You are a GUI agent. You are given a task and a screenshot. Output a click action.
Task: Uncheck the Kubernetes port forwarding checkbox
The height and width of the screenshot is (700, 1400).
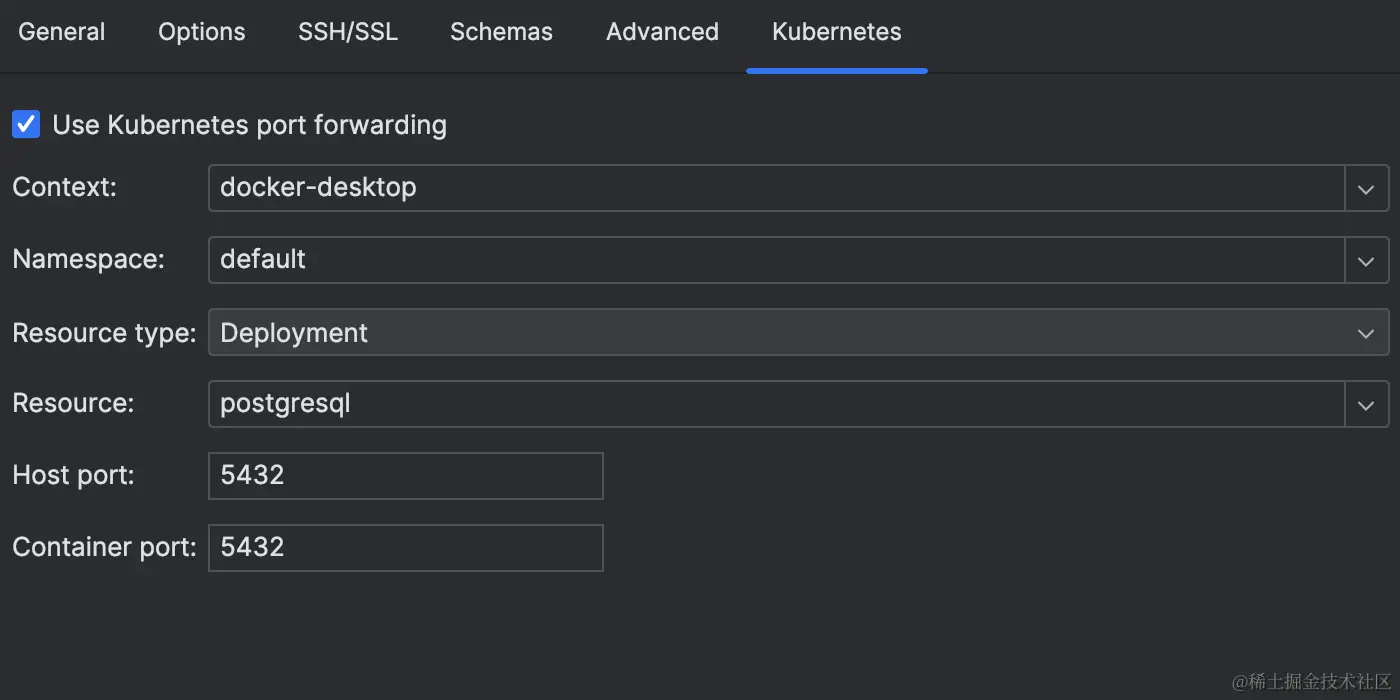(x=26, y=125)
